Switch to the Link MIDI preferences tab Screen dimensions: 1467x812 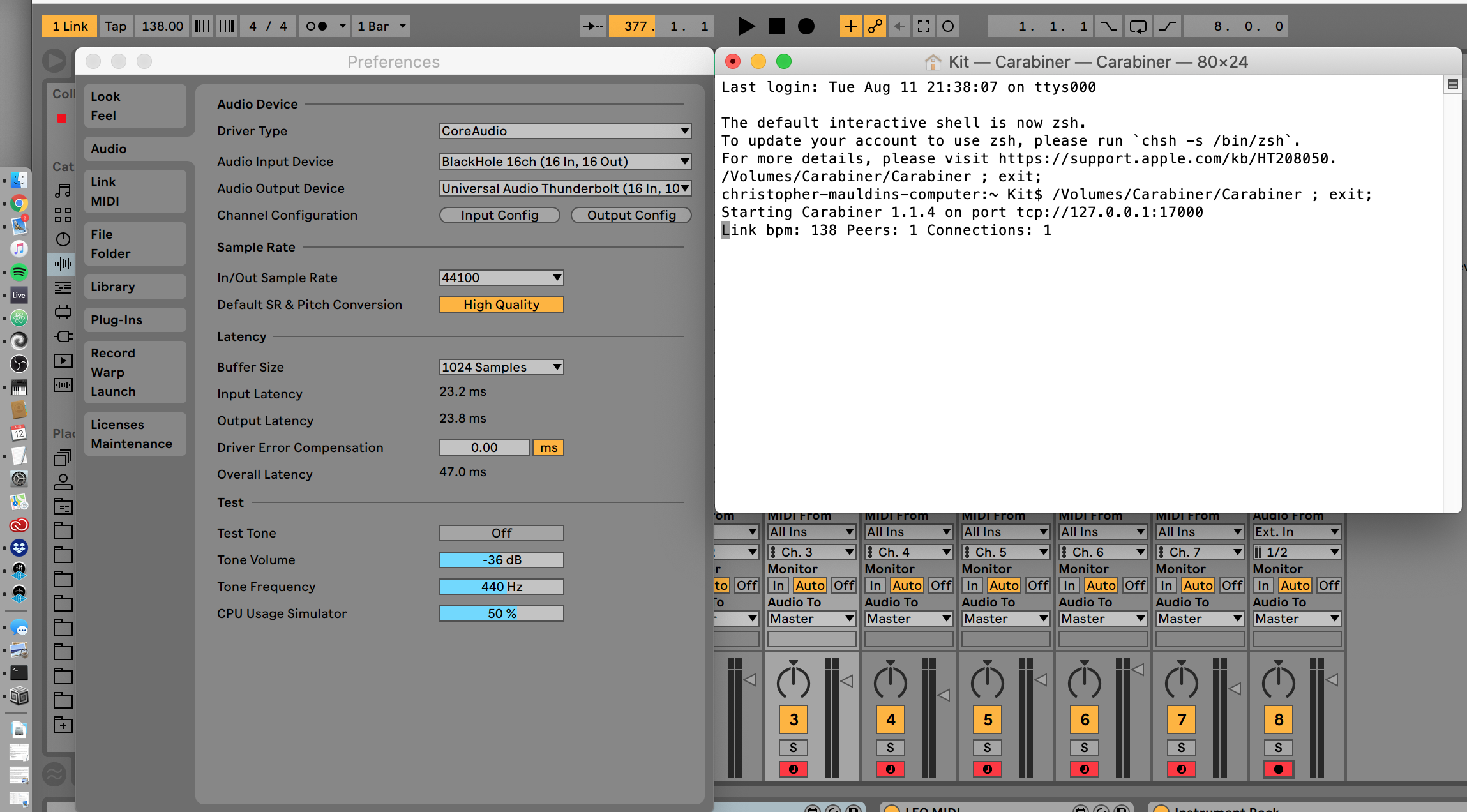[x=135, y=192]
